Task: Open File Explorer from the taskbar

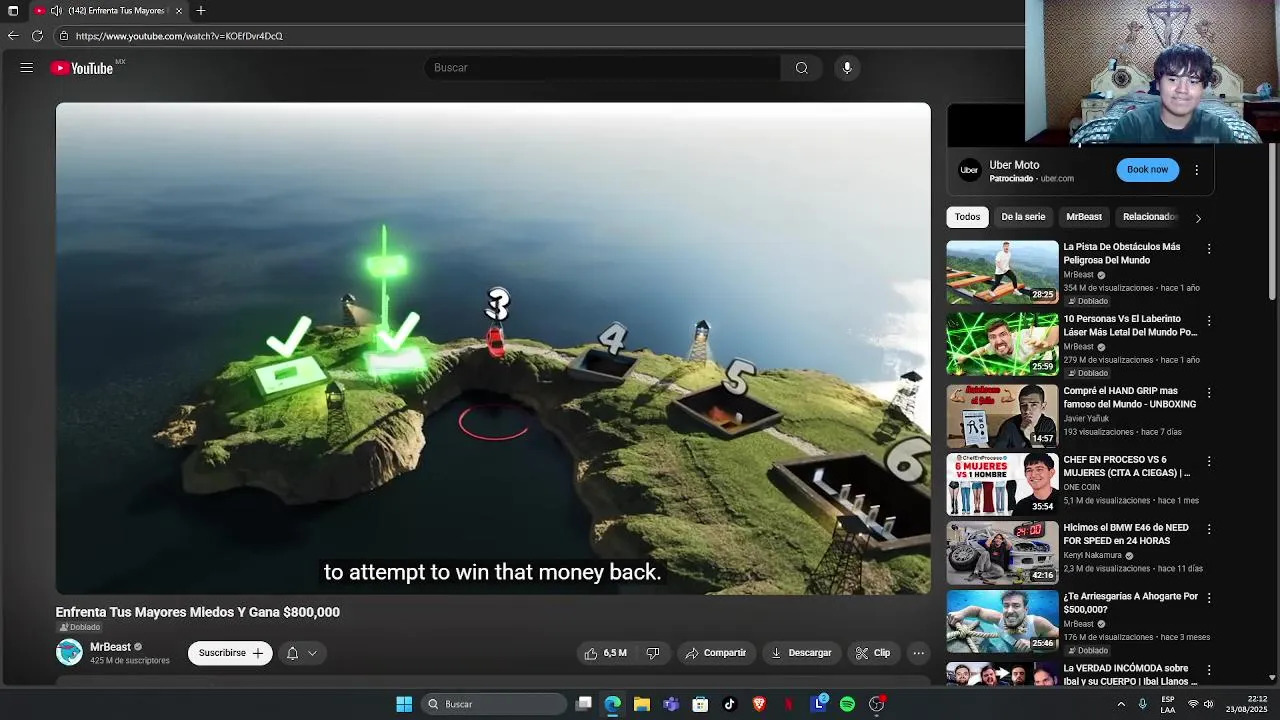Action: point(642,704)
